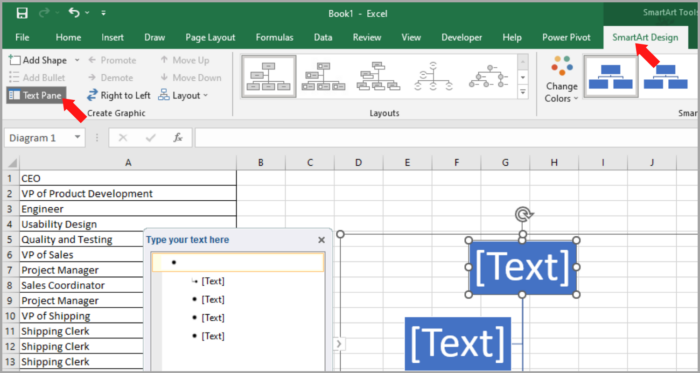
Task: Select row 6 header
Action: (11, 255)
